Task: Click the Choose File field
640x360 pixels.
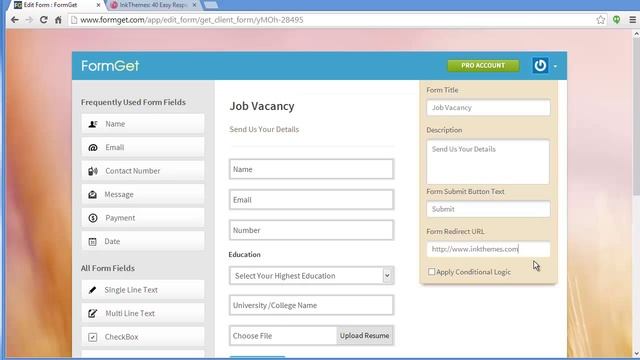Action: click(x=283, y=336)
